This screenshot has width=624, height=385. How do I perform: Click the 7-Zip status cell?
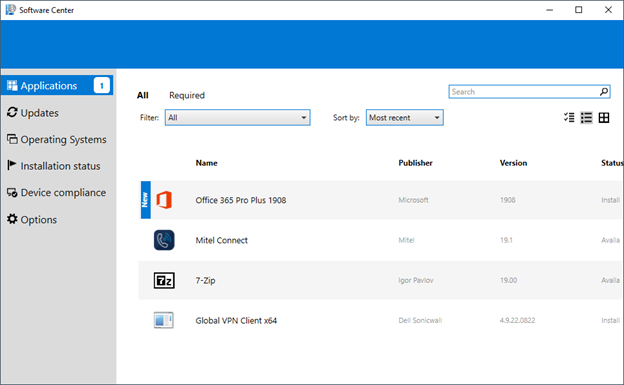(x=610, y=280)
